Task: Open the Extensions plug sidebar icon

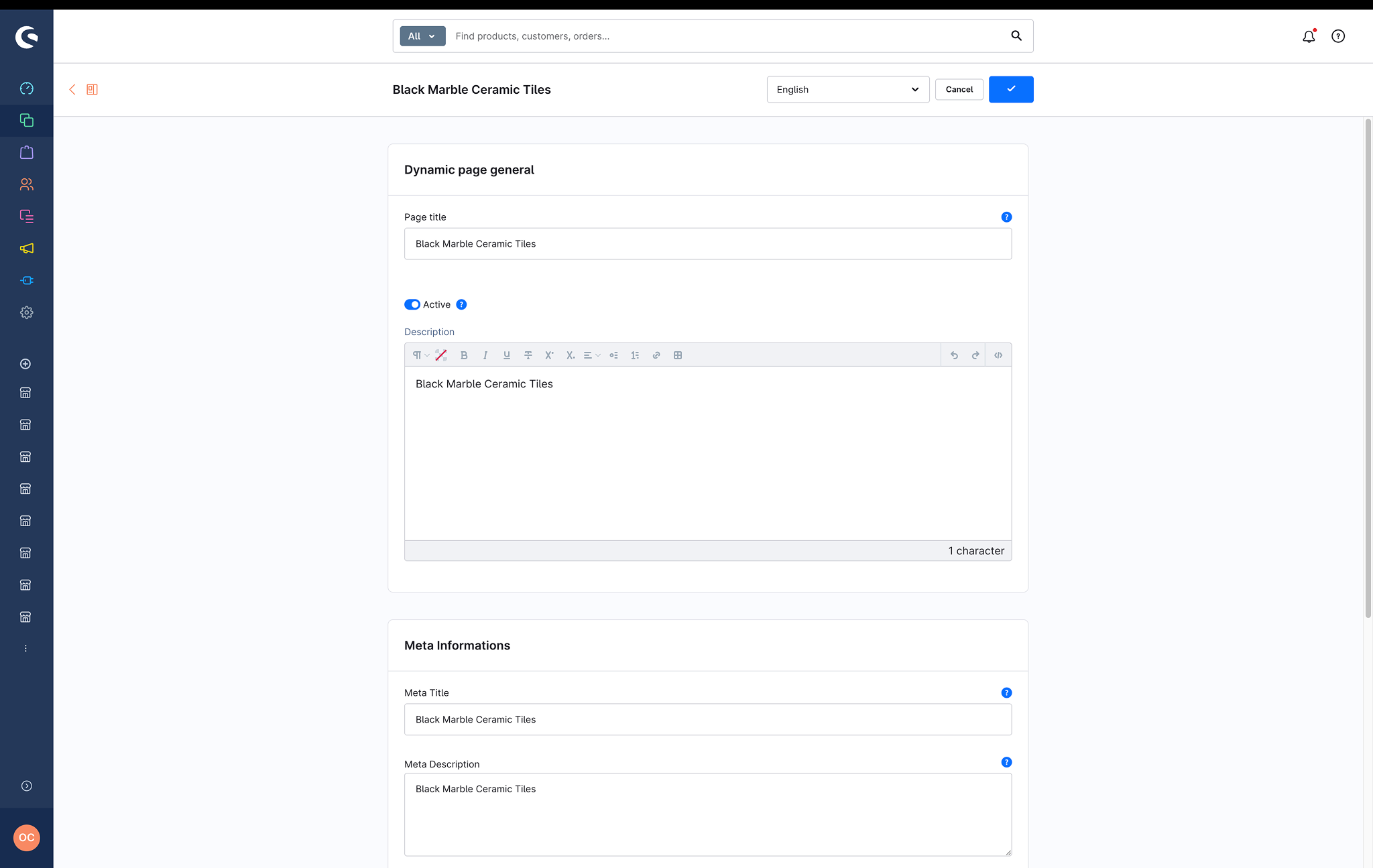Action: (x=26, y=280)
